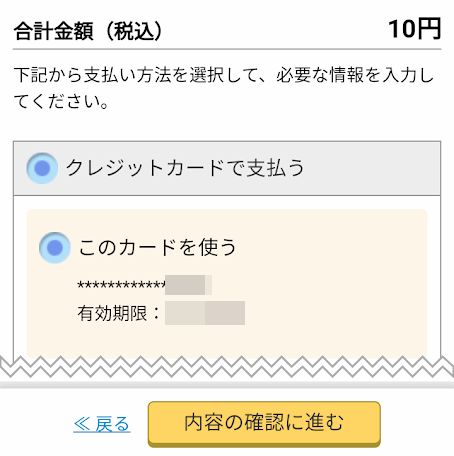Click the 下記から支払い方法を選択して instruction line
Image resolution: width=454 pixels, height=456 pixels.
tap(224, 75)
